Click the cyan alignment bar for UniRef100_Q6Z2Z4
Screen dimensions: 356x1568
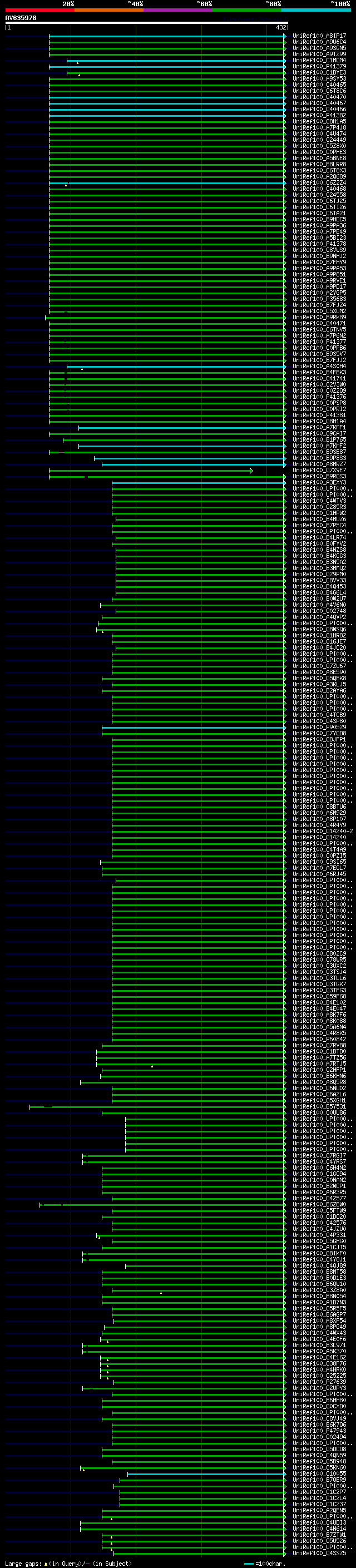167,182
